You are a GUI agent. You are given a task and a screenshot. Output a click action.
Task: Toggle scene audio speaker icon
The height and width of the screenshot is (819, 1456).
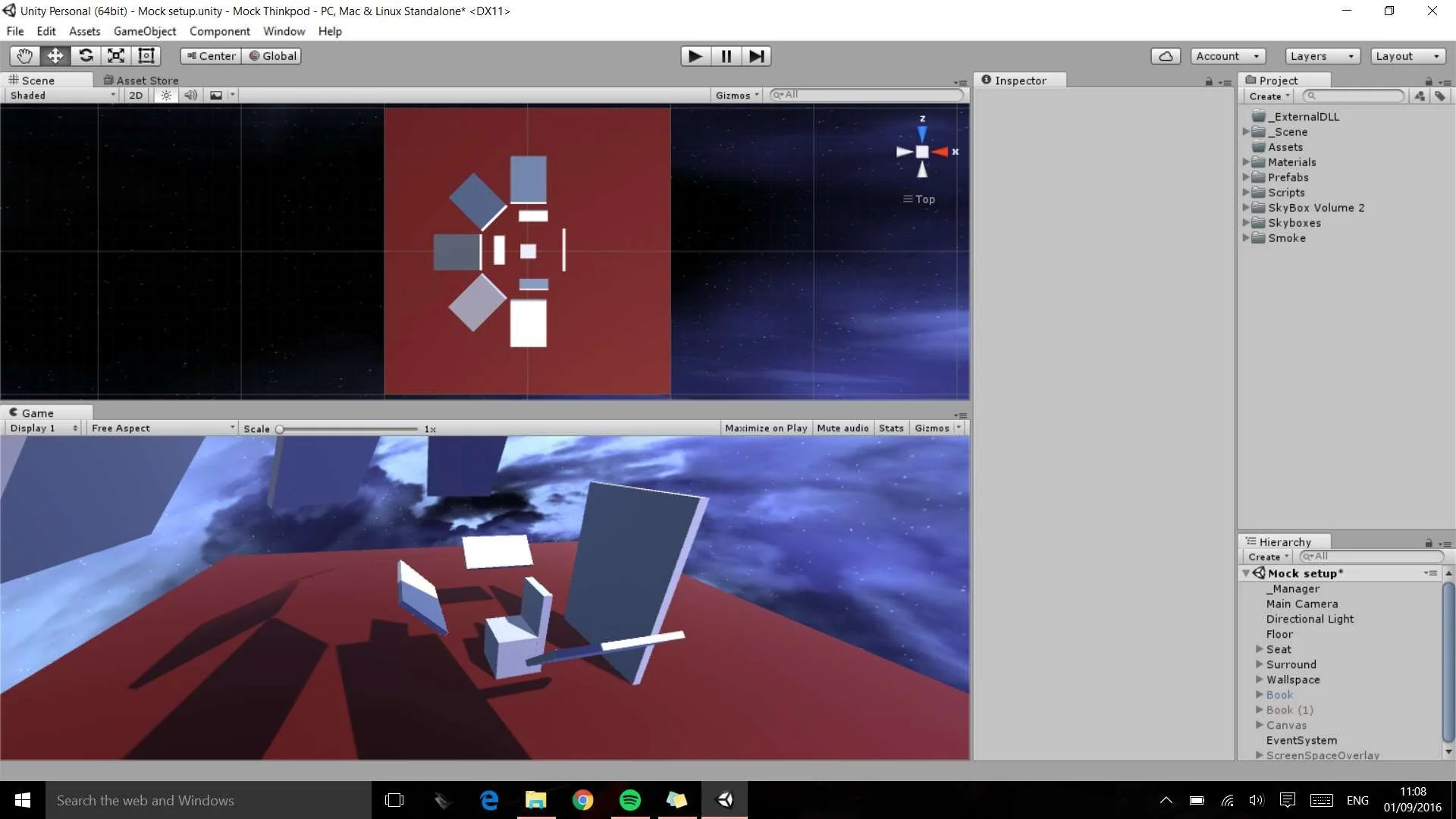click(x=190, y=96)
